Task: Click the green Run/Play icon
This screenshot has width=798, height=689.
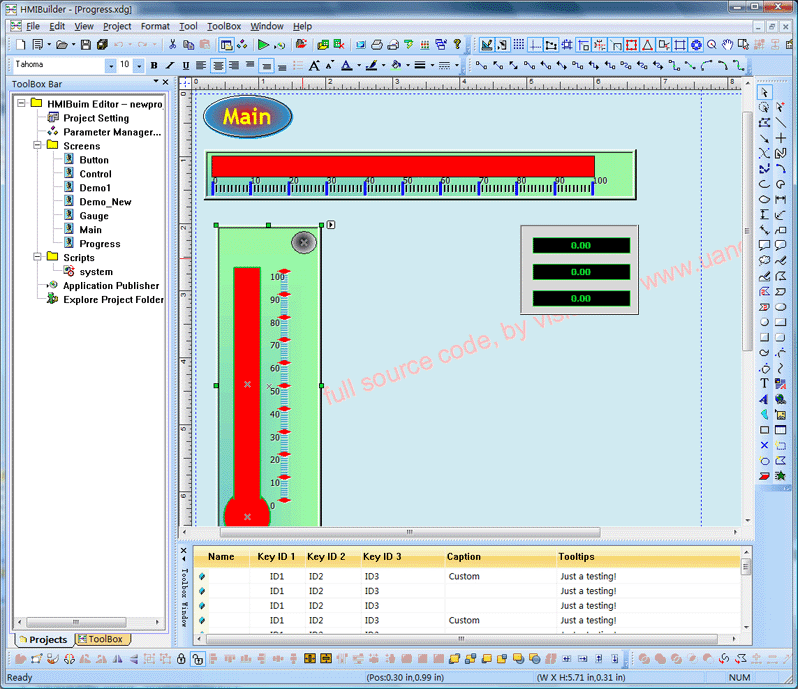Action: (x=263, y=45)
